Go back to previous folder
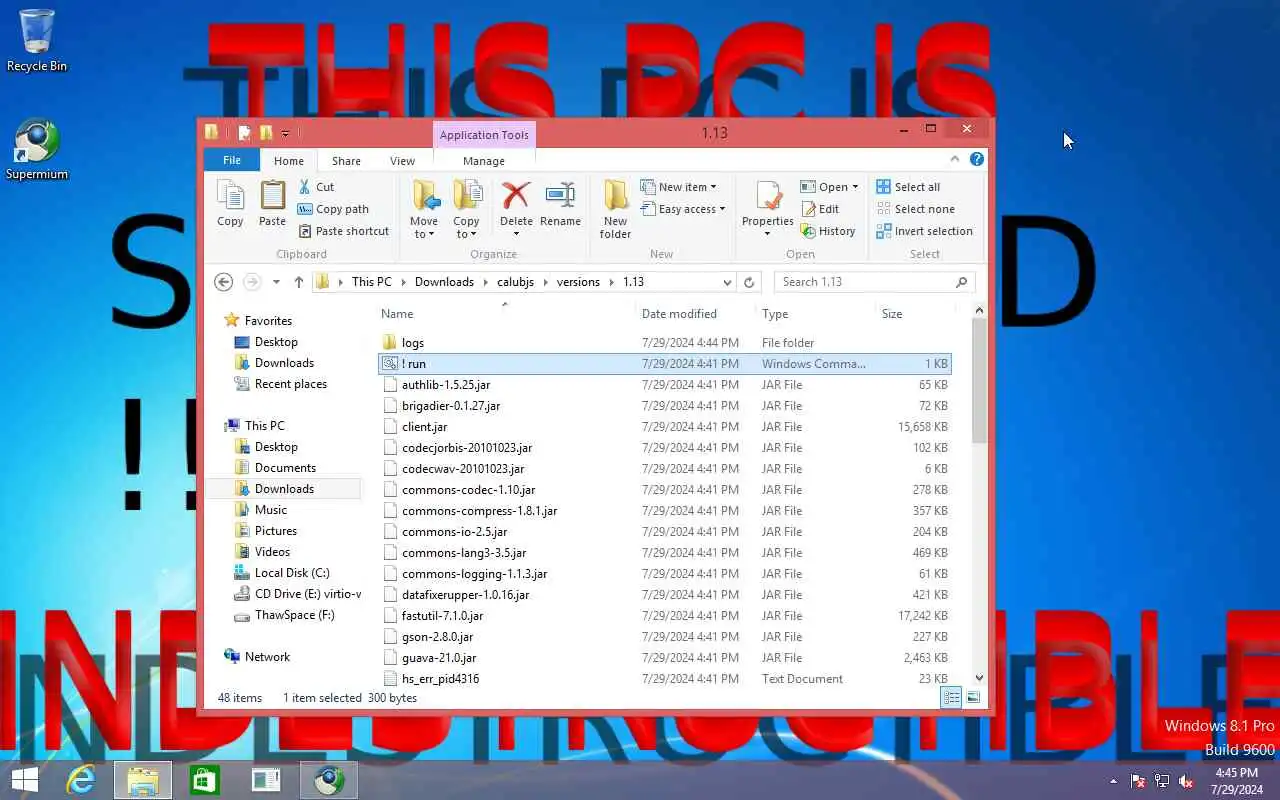 tap(224, 282)
